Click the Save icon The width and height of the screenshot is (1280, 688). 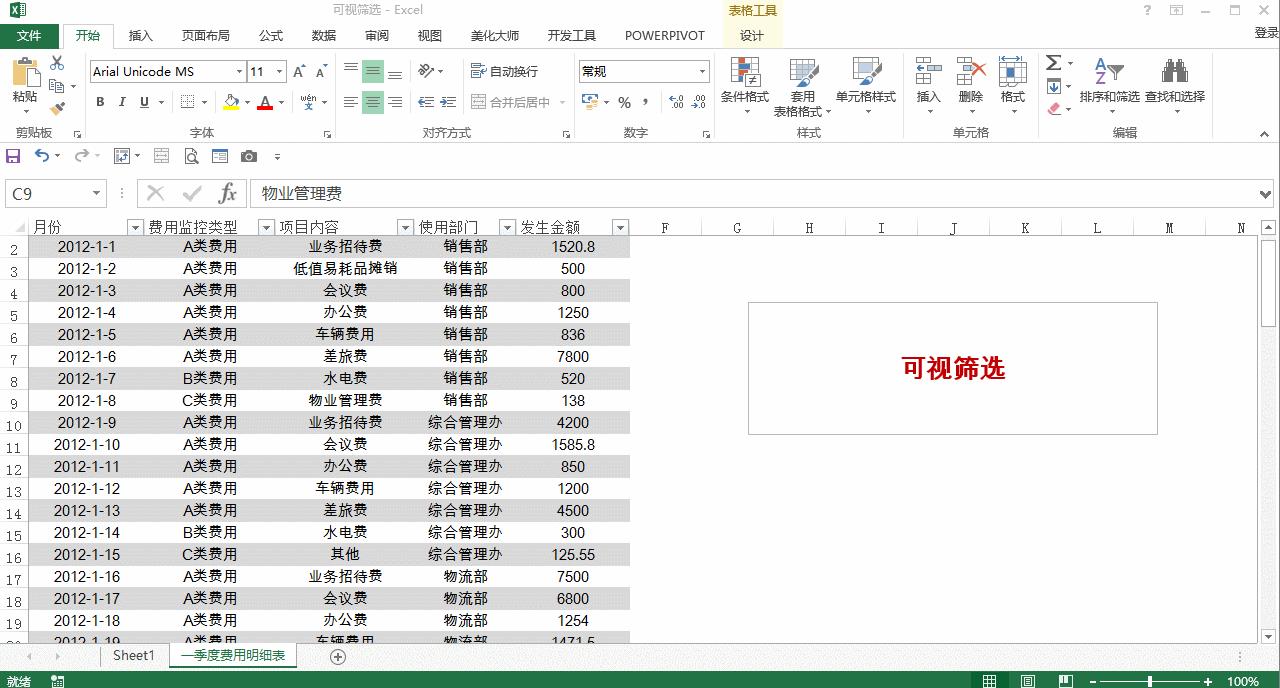[x=13, y=156]
